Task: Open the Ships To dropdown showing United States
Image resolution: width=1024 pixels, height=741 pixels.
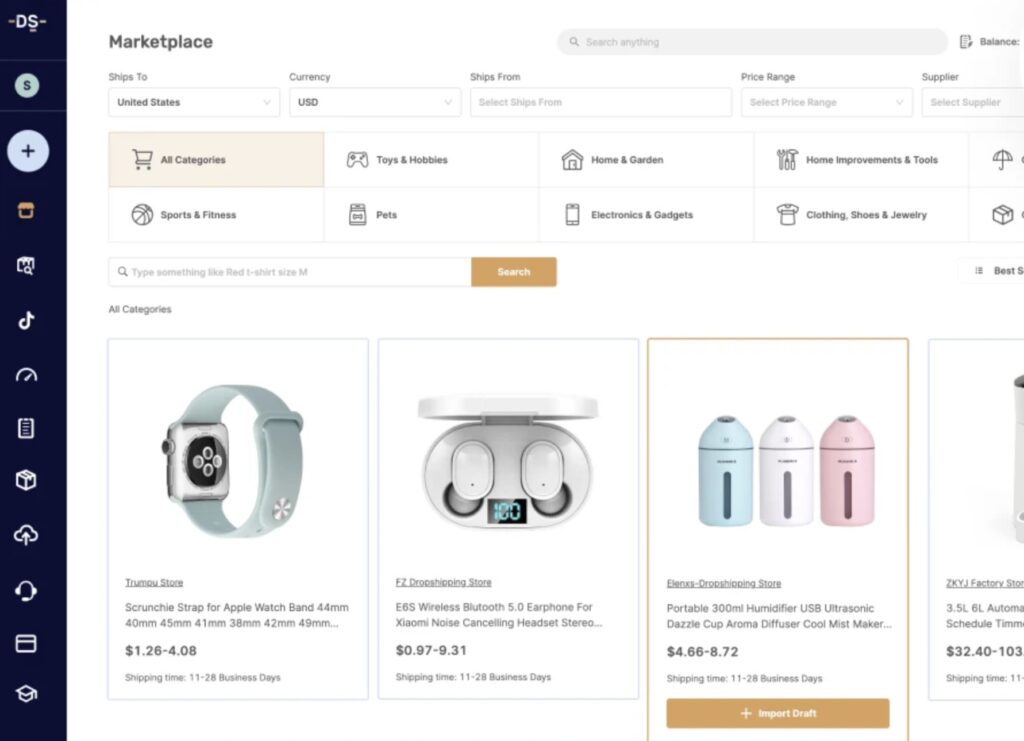Action: click(193, 102)
